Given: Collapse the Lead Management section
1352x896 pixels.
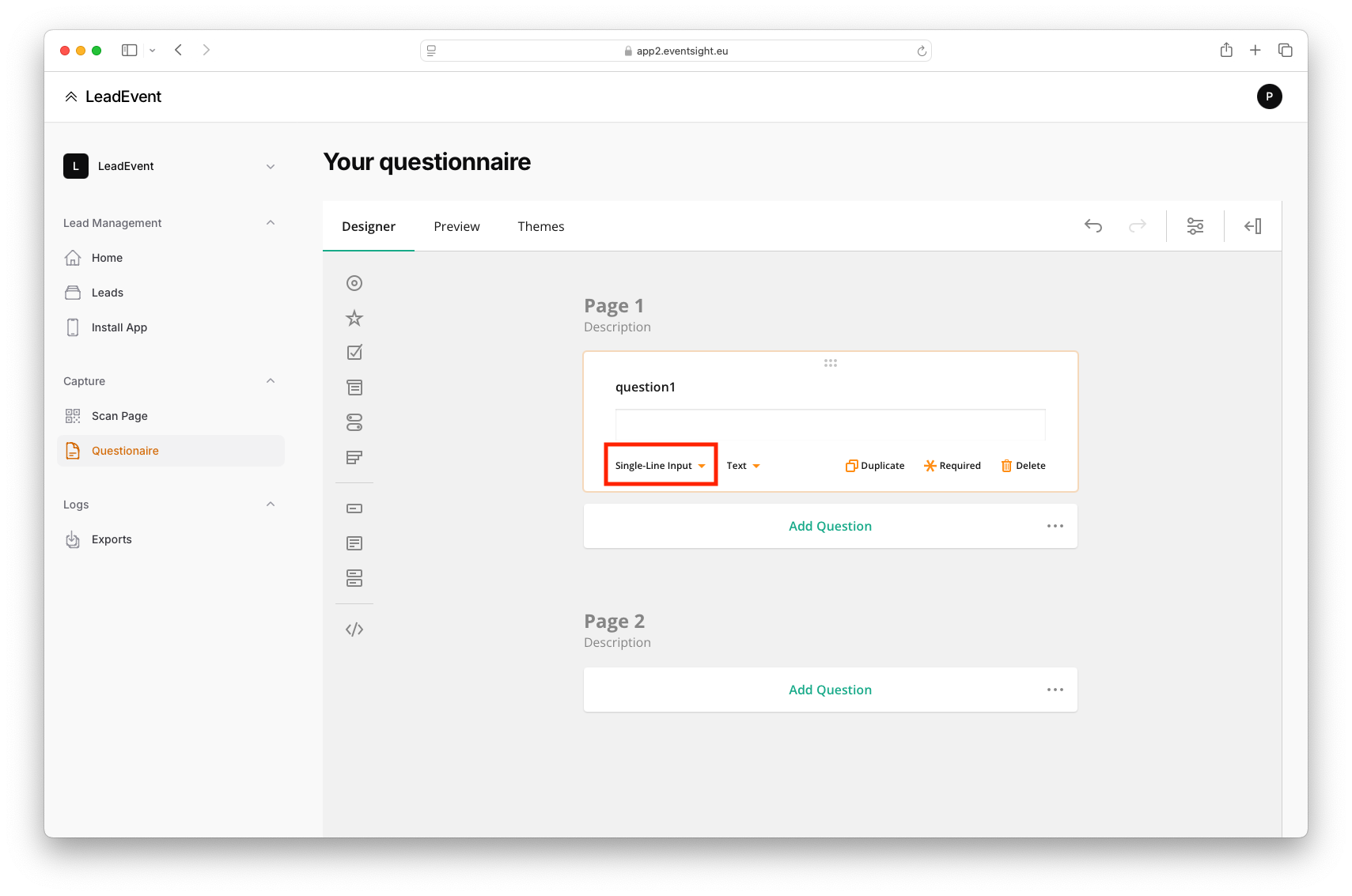Looking at the screenshot, I should [271, 223].
